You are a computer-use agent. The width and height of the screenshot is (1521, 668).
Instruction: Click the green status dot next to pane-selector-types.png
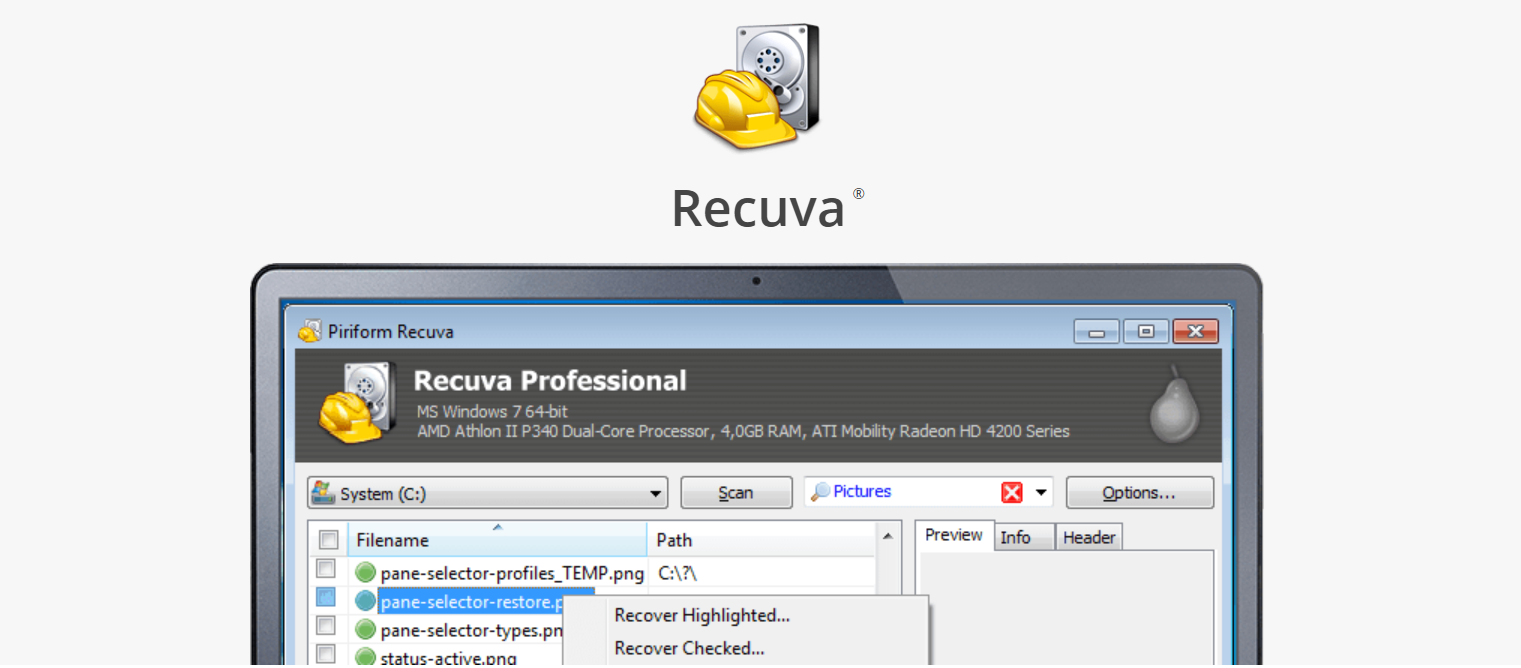click(x=366, y=628)
